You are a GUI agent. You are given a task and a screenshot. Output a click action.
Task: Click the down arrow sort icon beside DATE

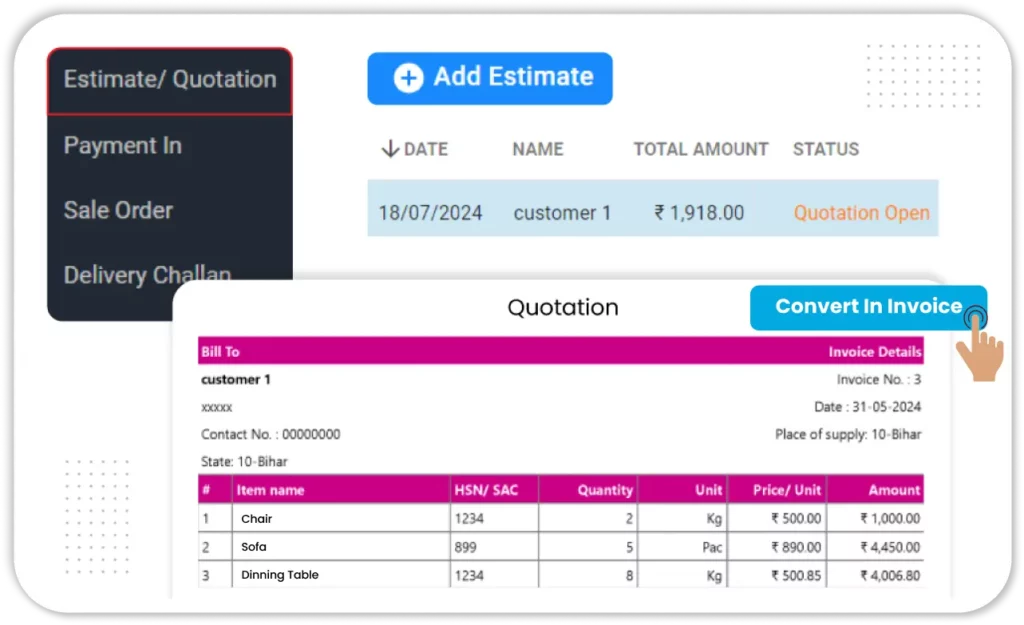tap(390, 149)
